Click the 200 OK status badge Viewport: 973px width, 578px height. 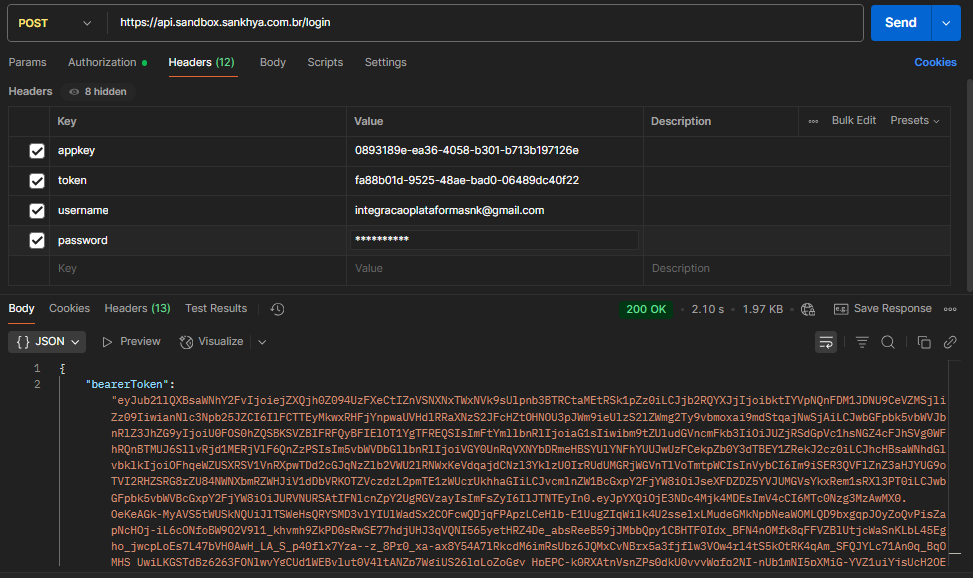pyautogui.click(x=646, y=309)
